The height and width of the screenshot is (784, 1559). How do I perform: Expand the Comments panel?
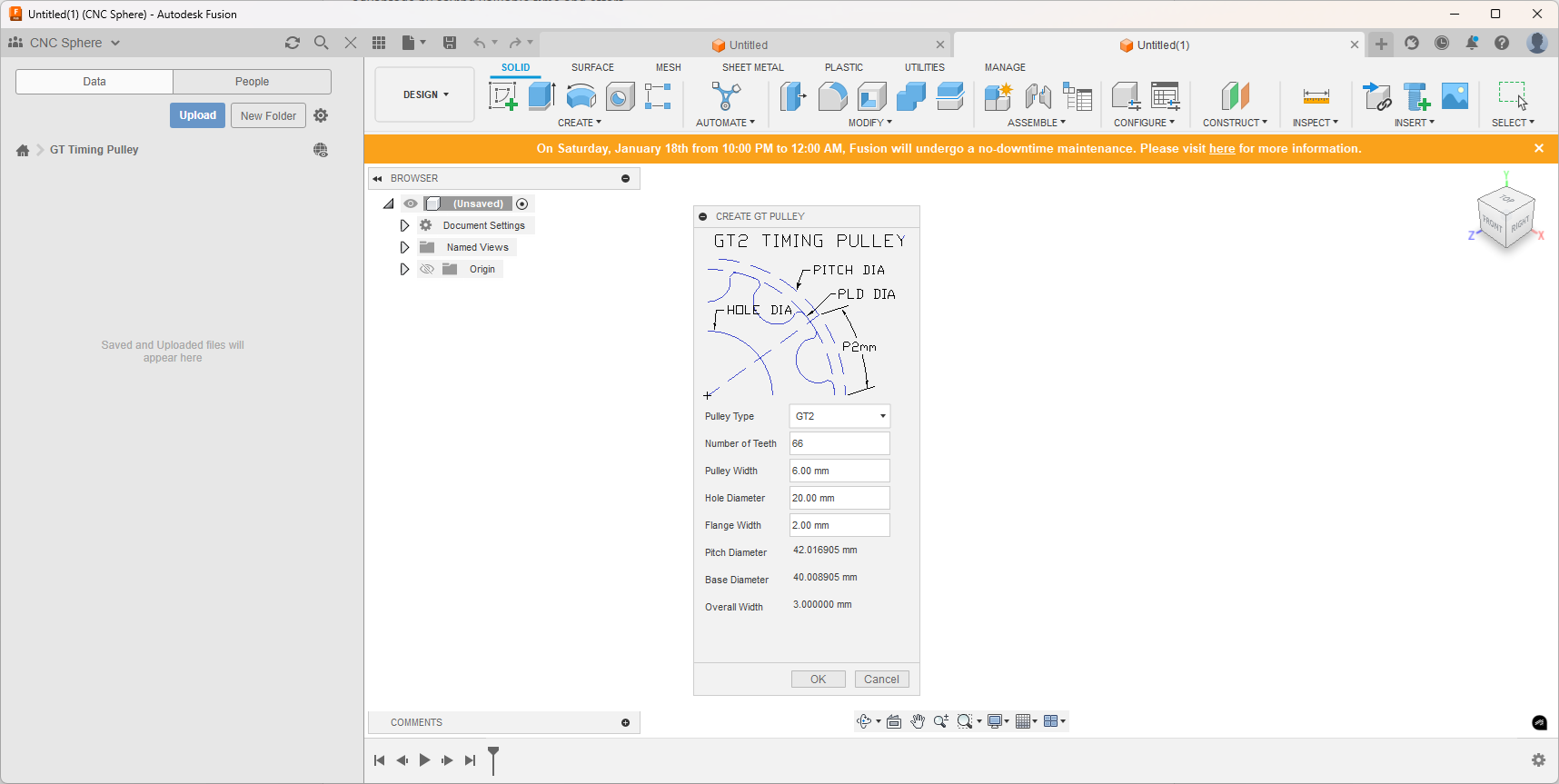[x=625, y=722]
